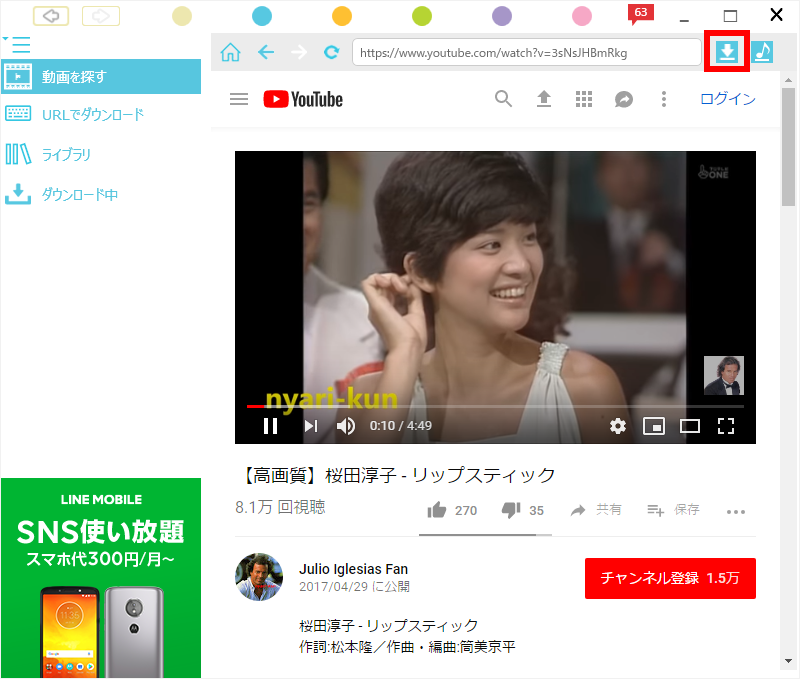Select the green color theme dot
This screenshot has width=800, height=679.
422,16
